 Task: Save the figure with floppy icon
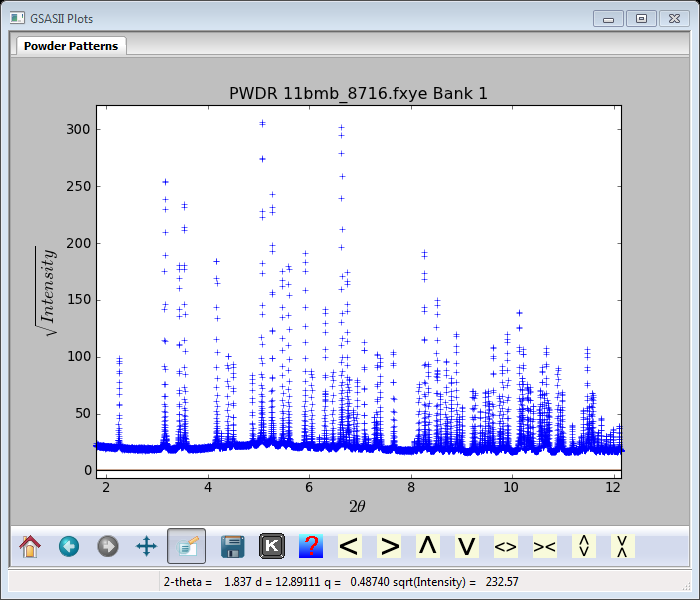[x=233, y=546]
